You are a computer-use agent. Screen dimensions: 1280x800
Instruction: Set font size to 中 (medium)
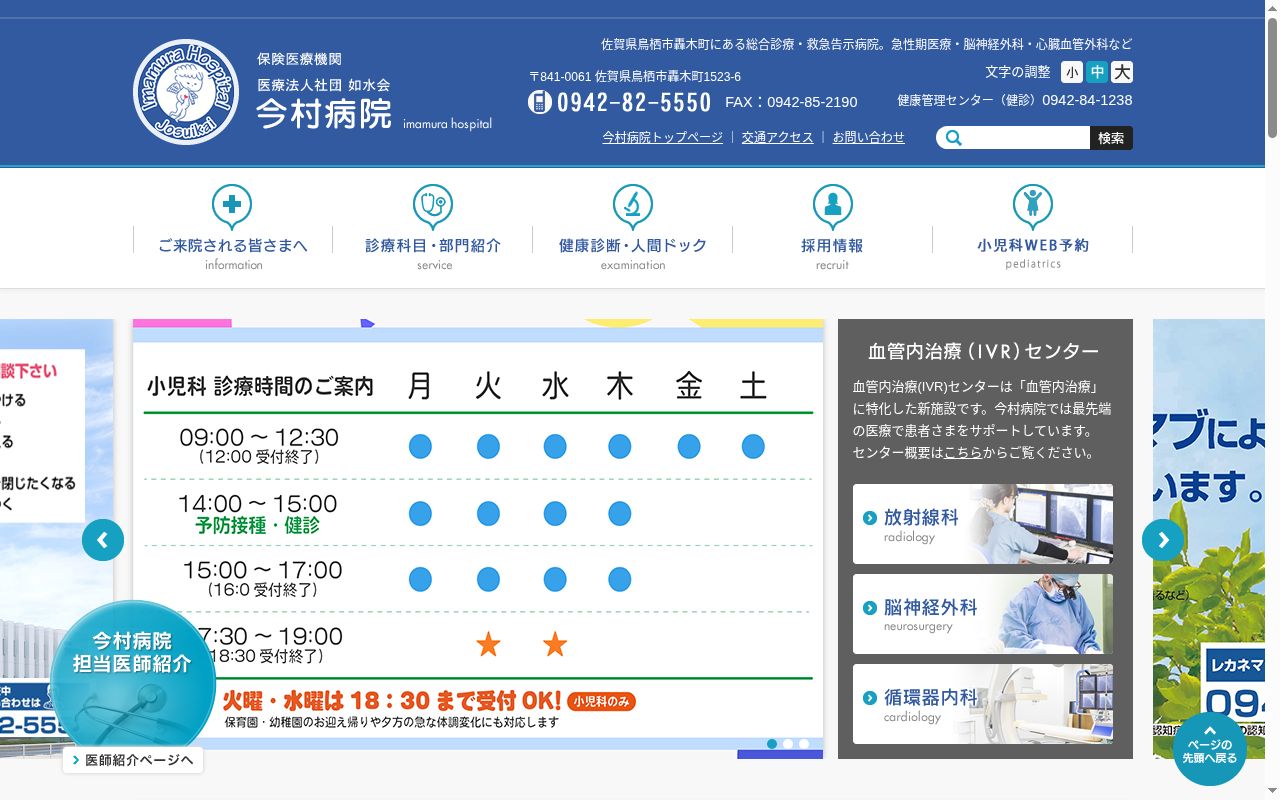coord(1097,72)
